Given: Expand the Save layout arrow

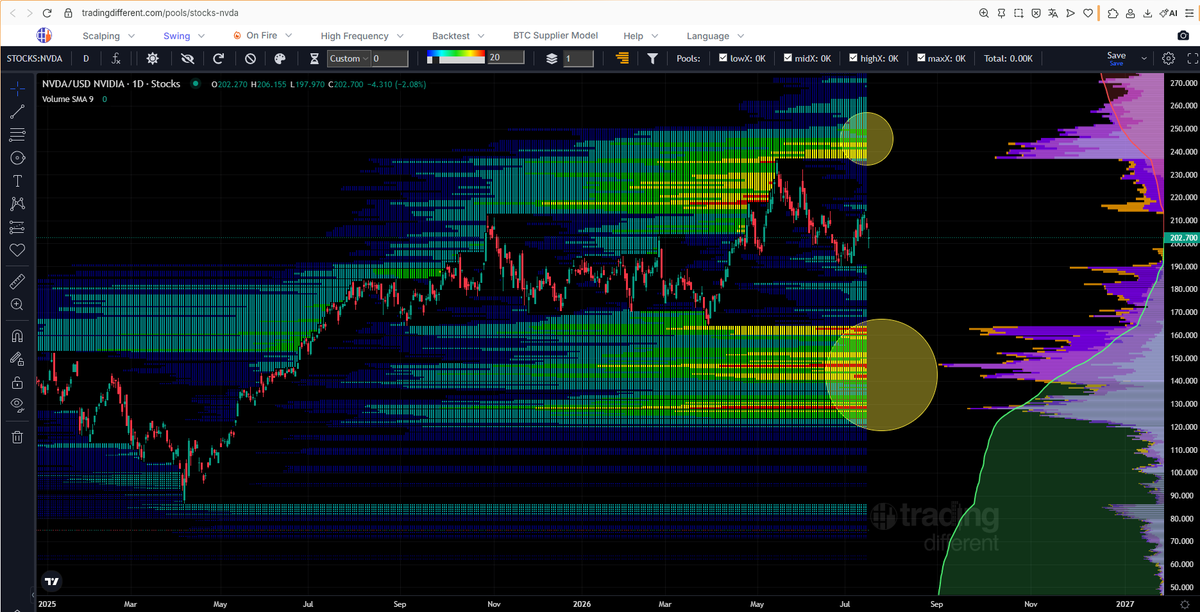Looking at the screenshot, I should (1144, 59).
